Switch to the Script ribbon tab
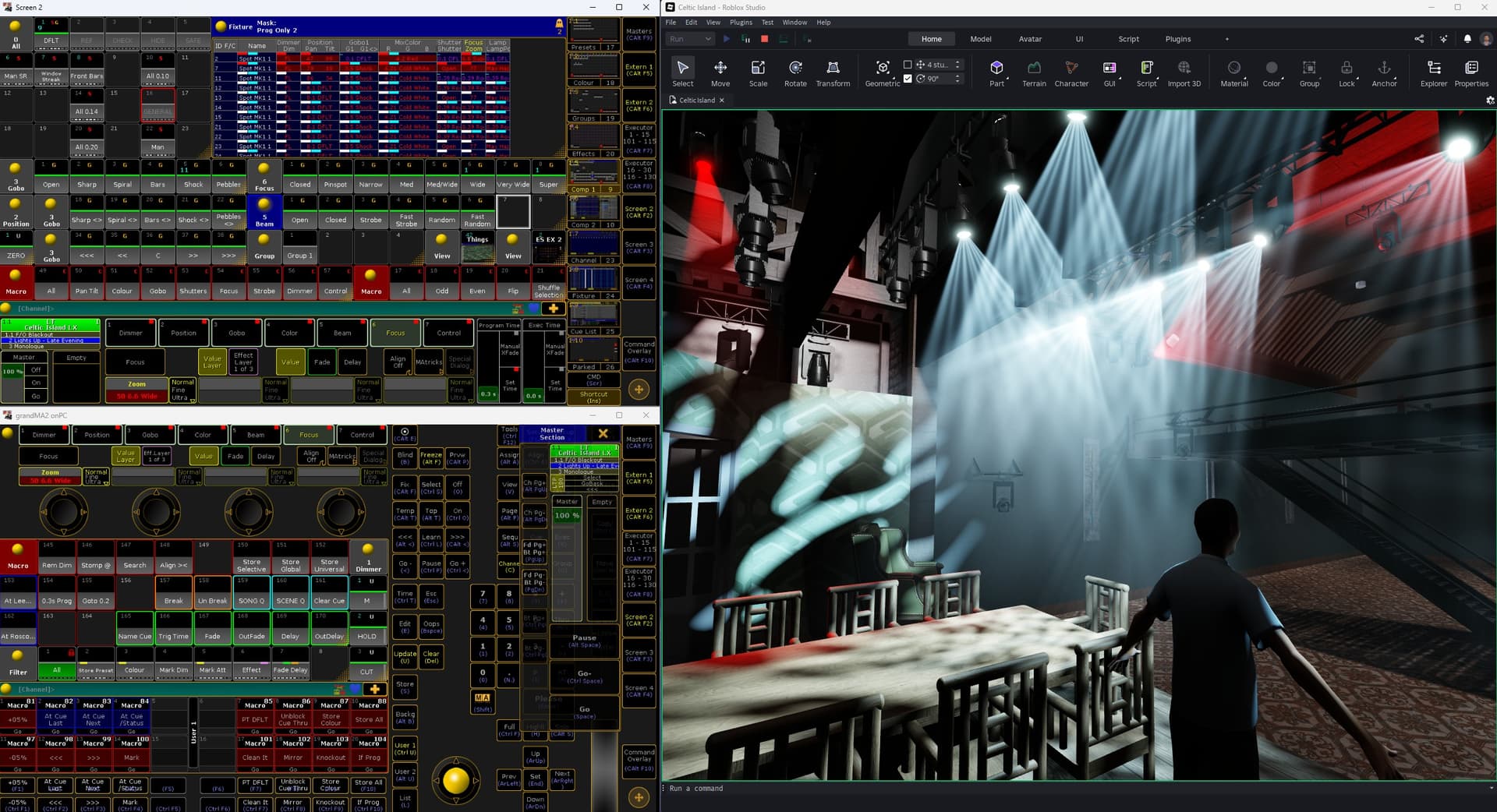The width and height of the screenshot is (1497, 812). coord(1128,39)
